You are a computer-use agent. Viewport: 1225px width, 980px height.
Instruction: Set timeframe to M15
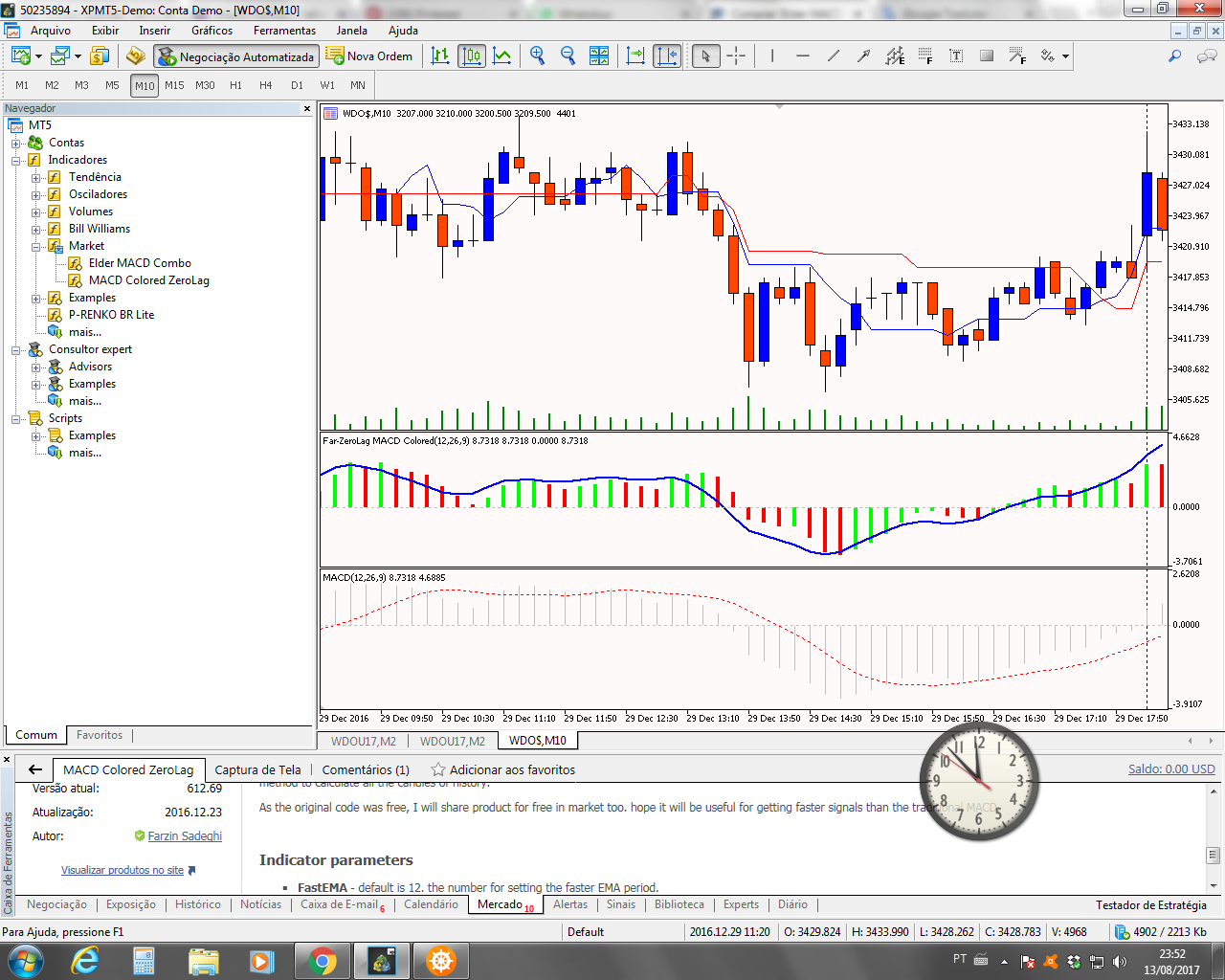[x=174, y=85]
